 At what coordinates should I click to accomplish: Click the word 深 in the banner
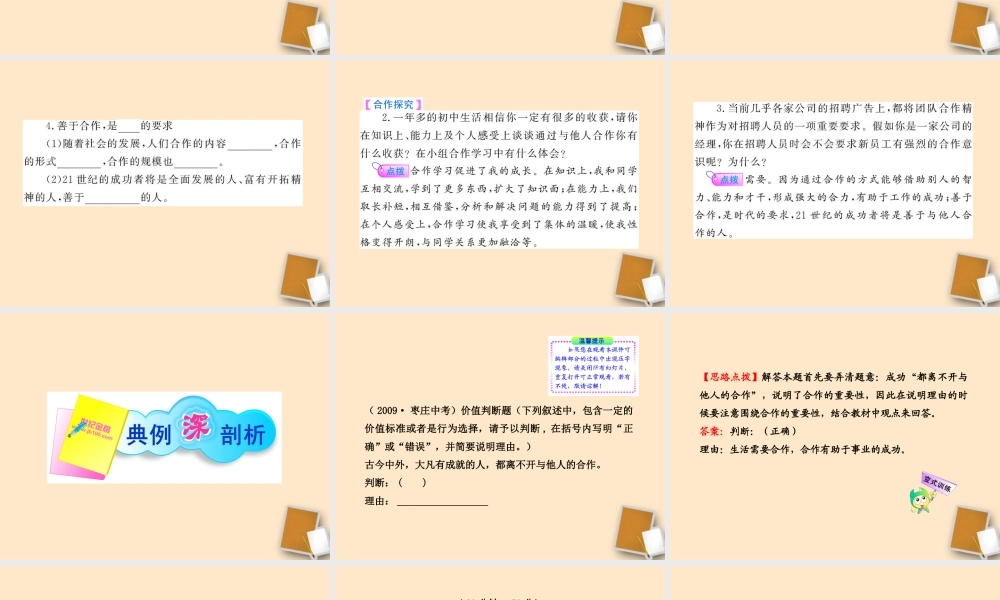(x=196, y=426)
